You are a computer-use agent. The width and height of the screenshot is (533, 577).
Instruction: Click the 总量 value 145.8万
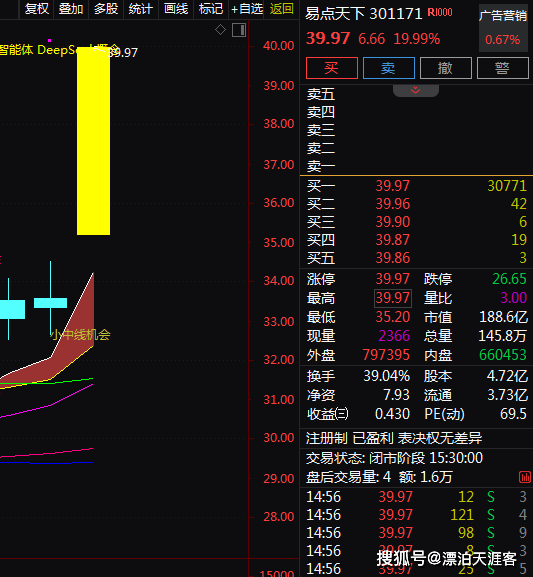click(503, 336)
